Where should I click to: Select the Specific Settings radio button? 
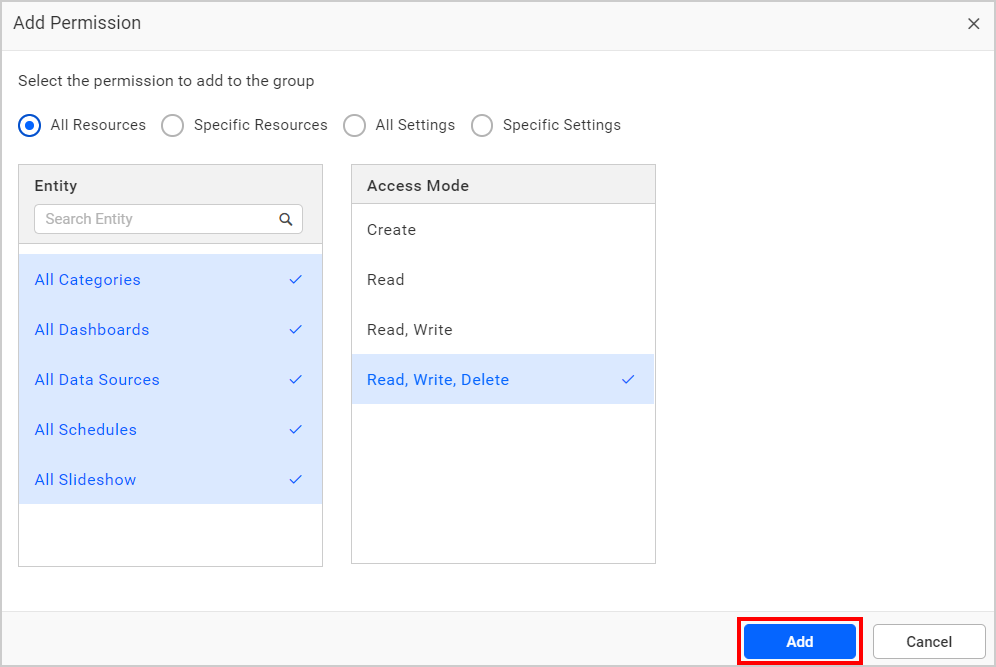tap(482, 125)
